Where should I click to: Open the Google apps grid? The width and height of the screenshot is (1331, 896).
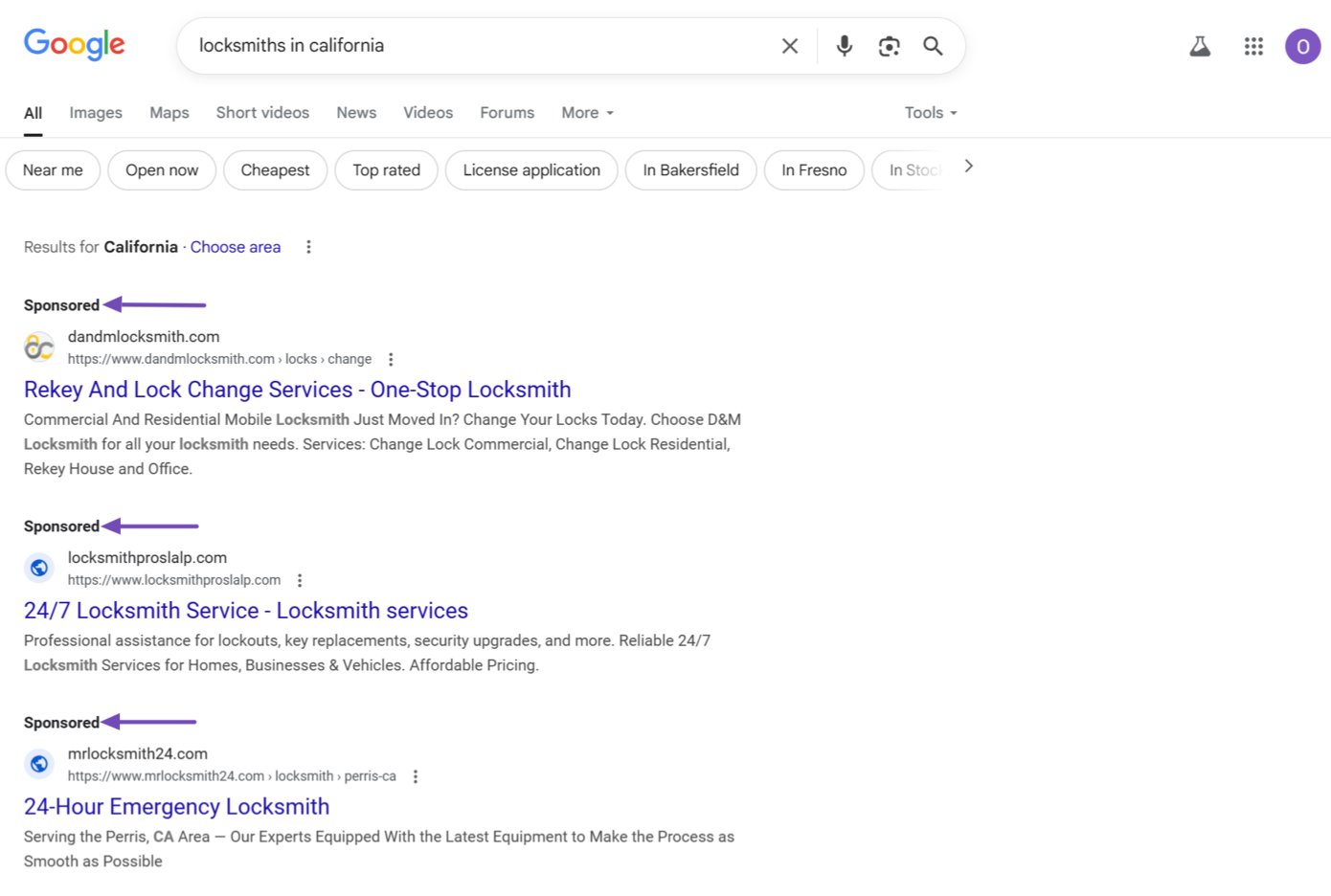[x=1253, y=46]
